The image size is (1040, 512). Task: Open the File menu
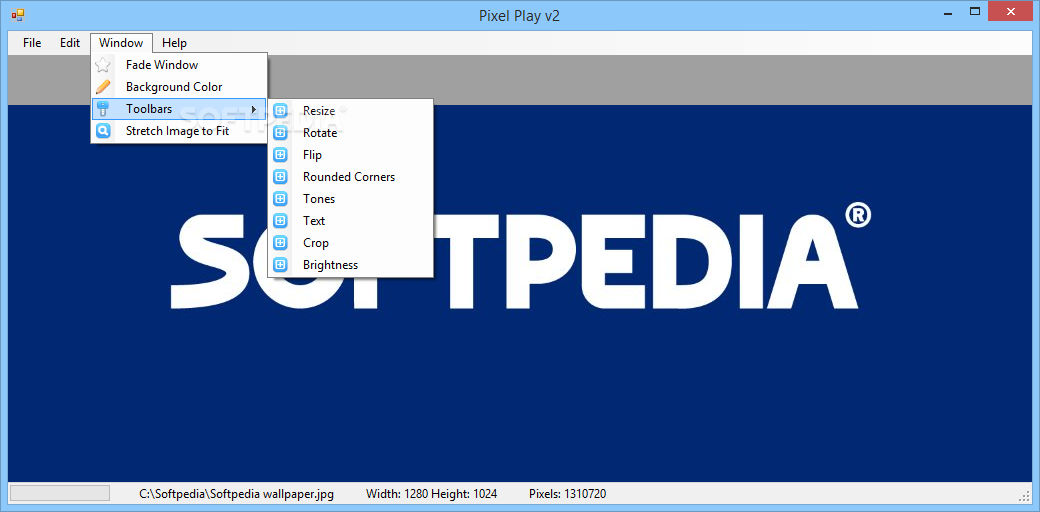tap(32, 43)
